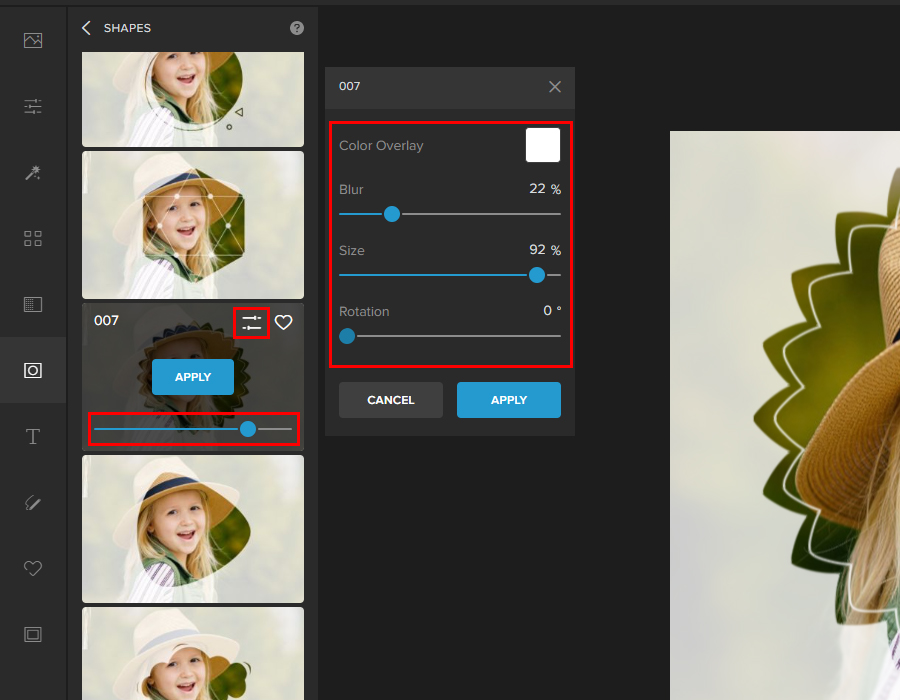Image resolution: width=900 pixels, height=700 pixels.
Task: Select the grid layout icon in the sidebar
Action: 33,238
